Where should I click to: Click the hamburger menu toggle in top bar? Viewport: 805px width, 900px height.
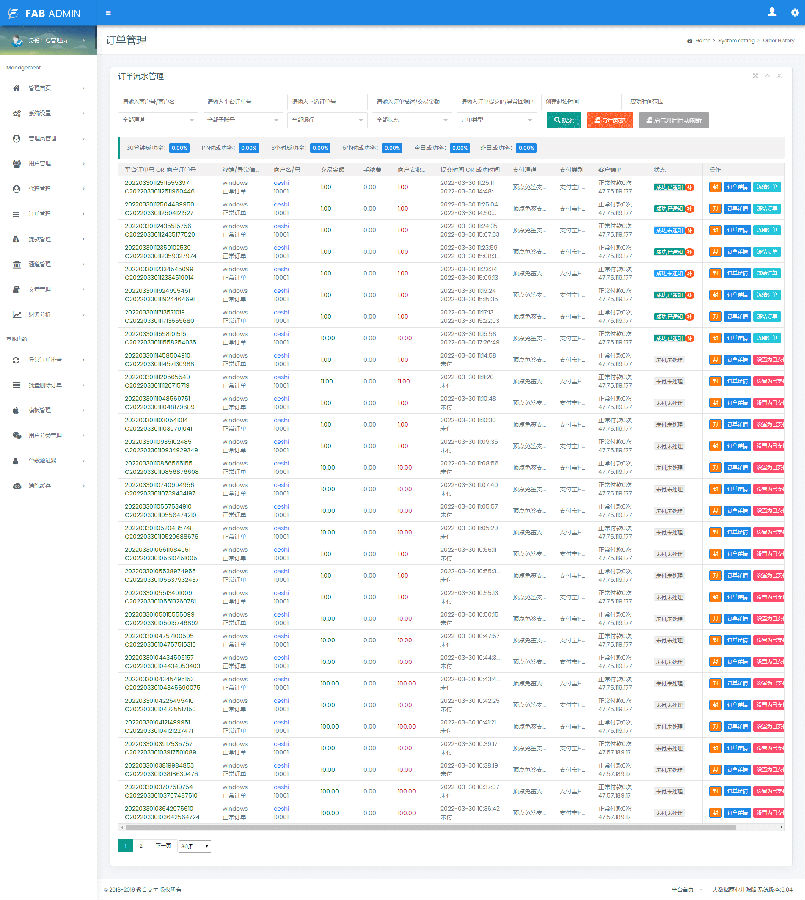pos(108,13)
